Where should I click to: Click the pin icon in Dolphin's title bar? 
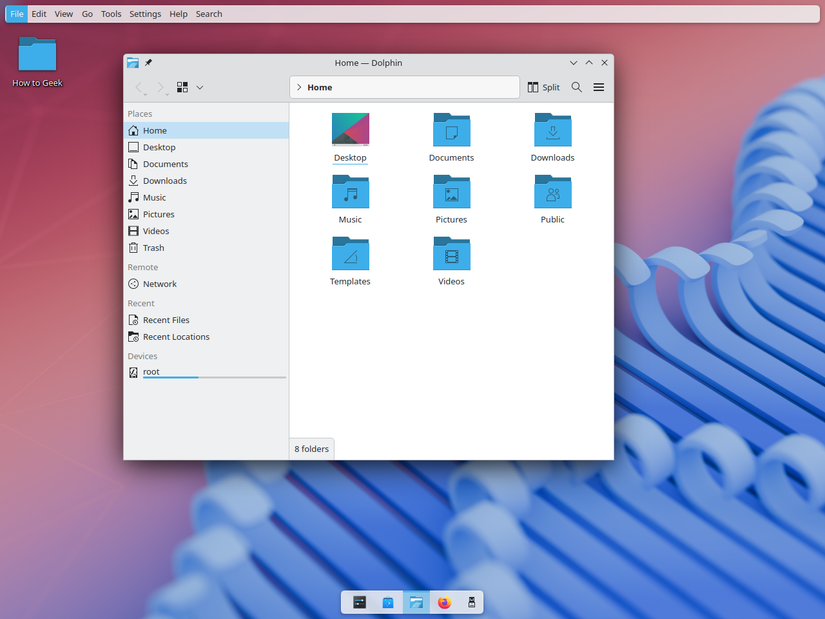click(x=147, y=62)
